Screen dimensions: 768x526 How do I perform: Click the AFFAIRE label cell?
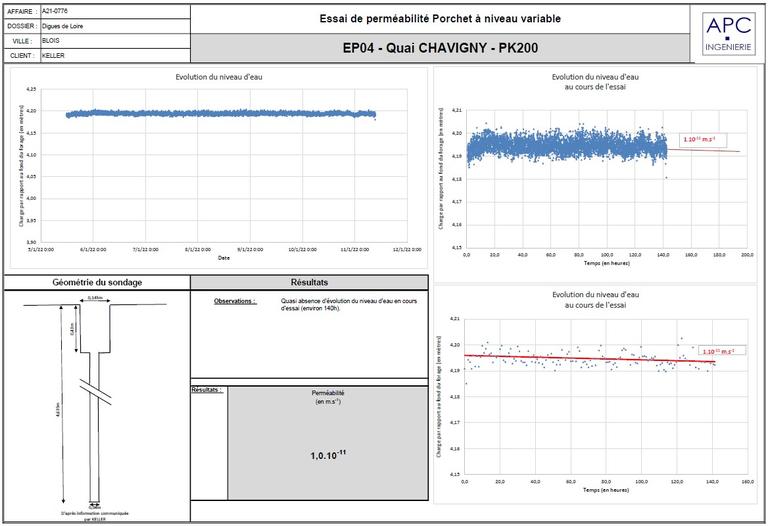22,11
